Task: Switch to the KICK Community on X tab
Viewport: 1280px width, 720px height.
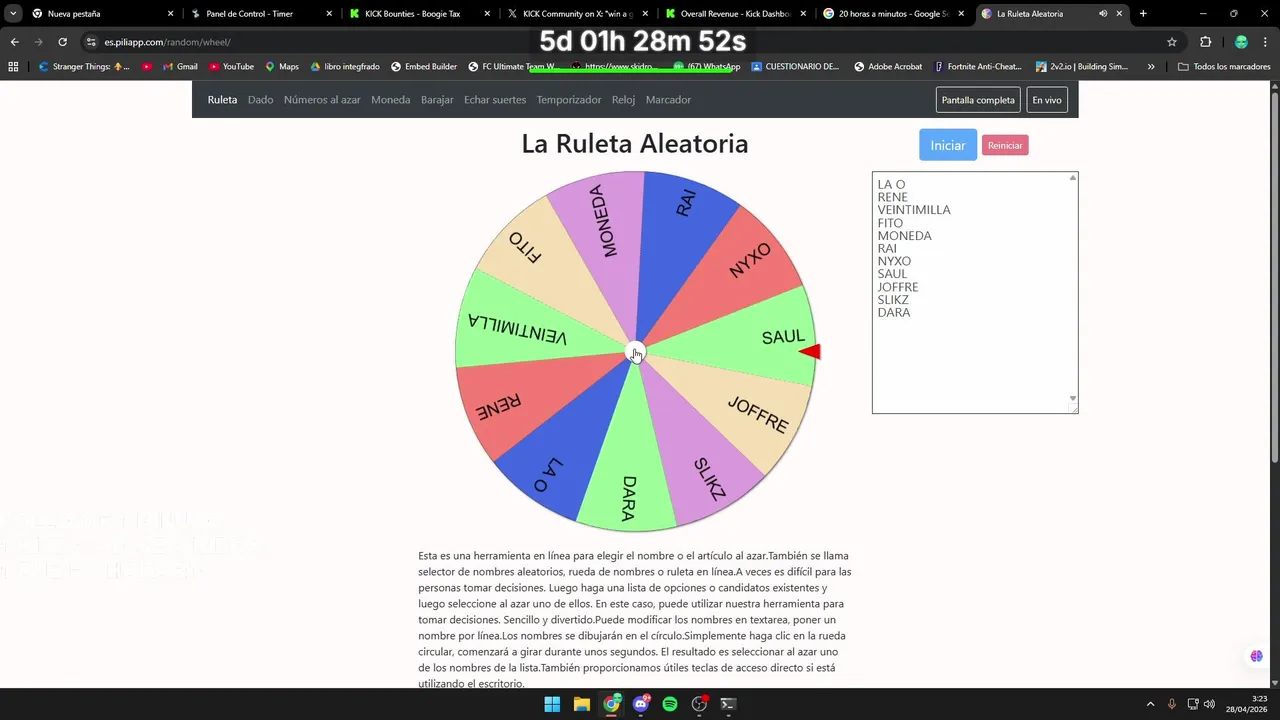Action: (x=577, y=14)
